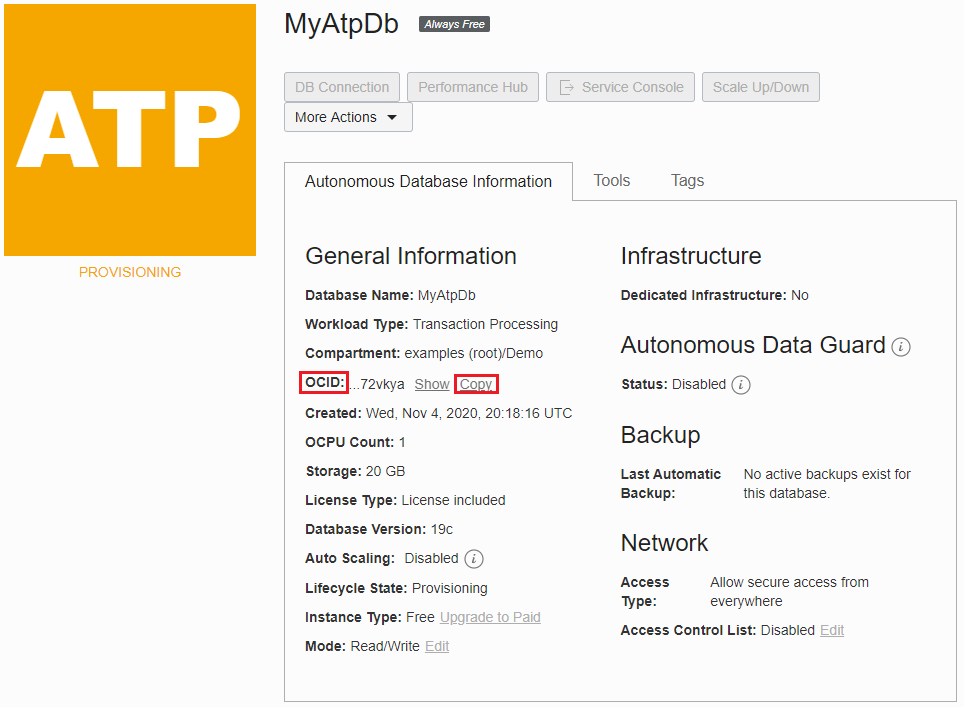Click Scale Up/Down button
The height and width of the screenshot is (707, 964).
(761, 87)
